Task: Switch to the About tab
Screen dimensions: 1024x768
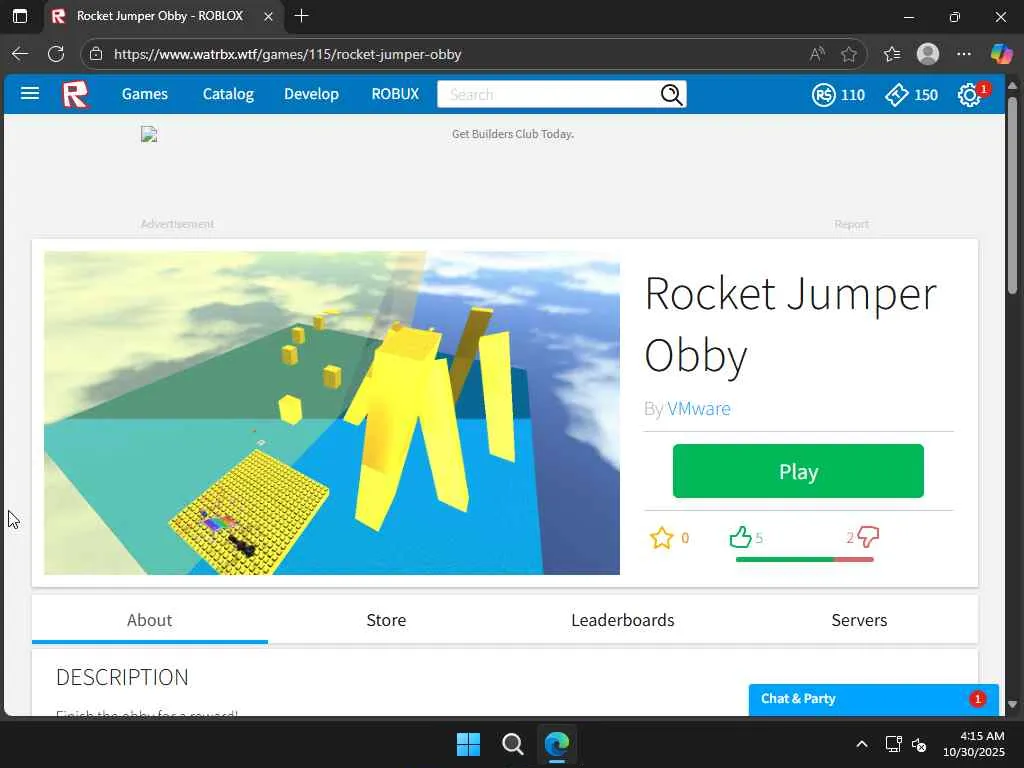Action: tap(150, 620)
